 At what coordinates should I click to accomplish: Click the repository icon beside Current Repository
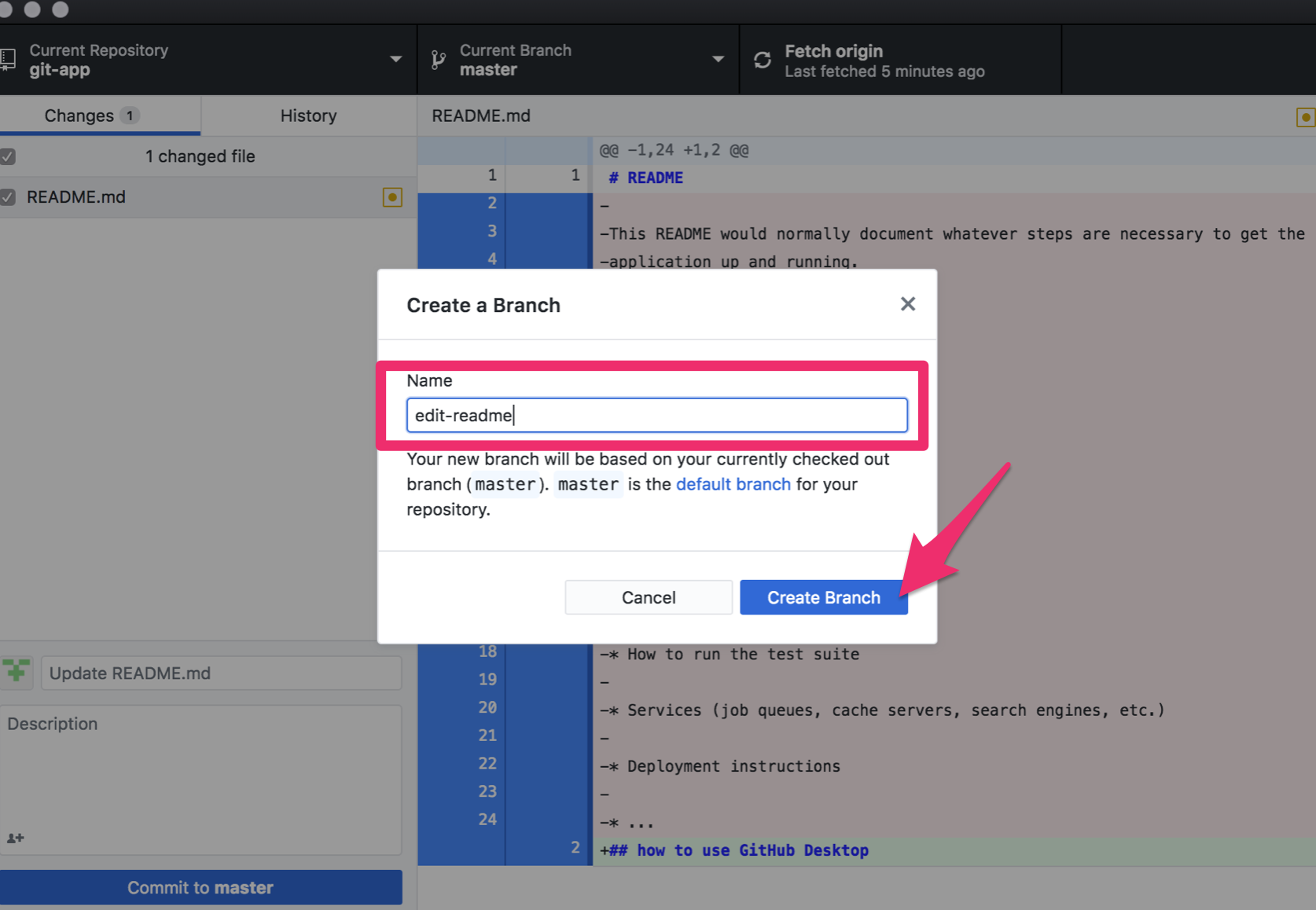(8, 60)
